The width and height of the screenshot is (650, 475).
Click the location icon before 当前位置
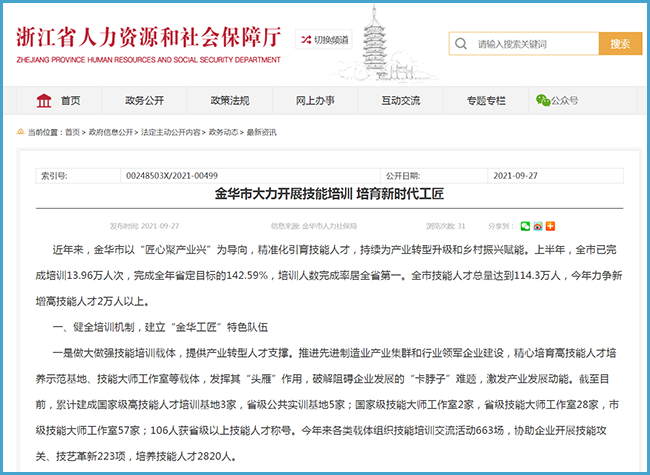pyautogui.click(x=20, y=132)
